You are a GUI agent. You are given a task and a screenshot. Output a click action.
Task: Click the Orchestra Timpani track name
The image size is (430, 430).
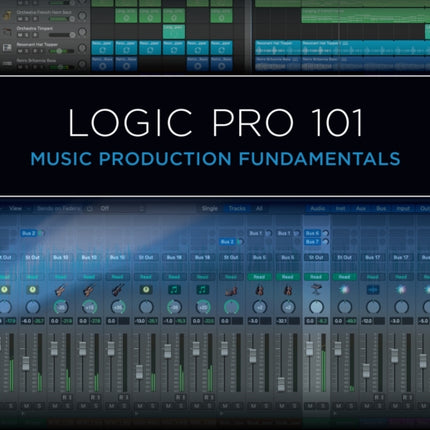(35, 28)
